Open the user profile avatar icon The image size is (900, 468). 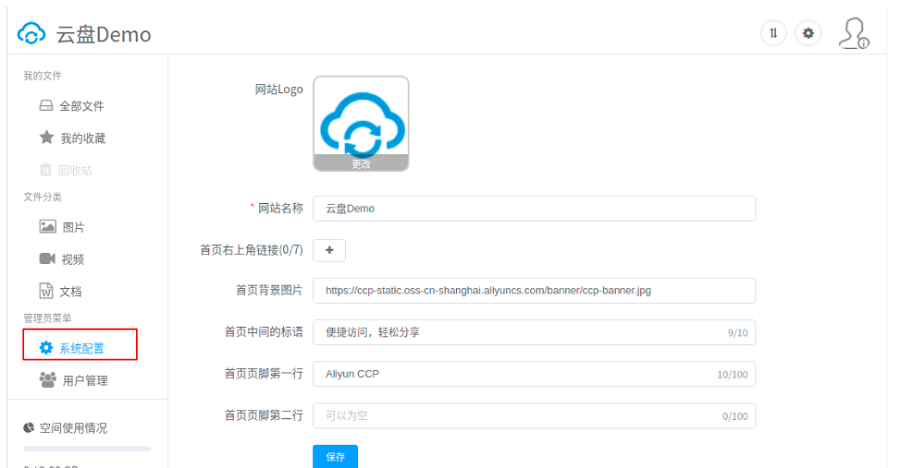click(853, 33)
